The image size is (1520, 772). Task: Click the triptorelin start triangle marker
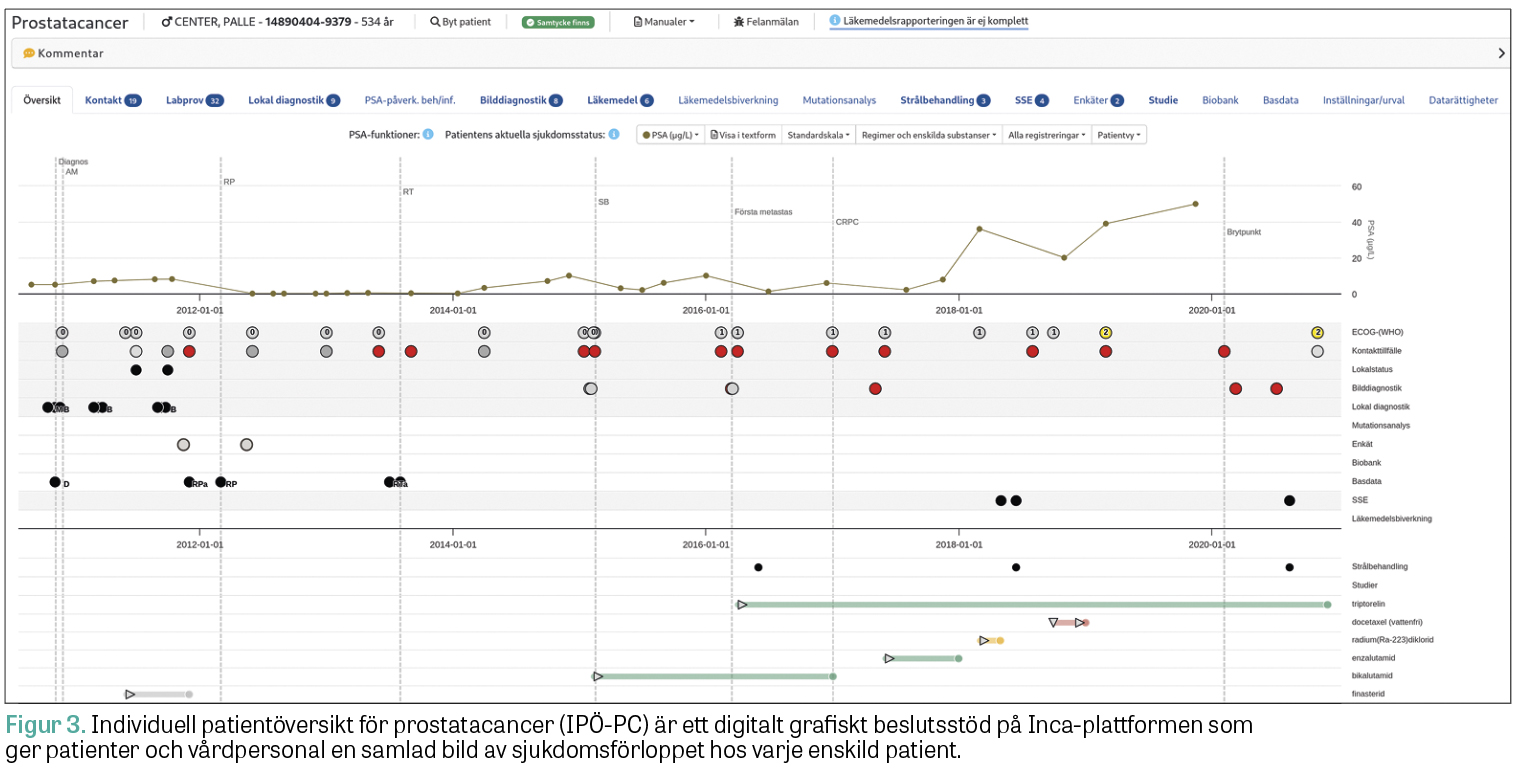(742, 604)
